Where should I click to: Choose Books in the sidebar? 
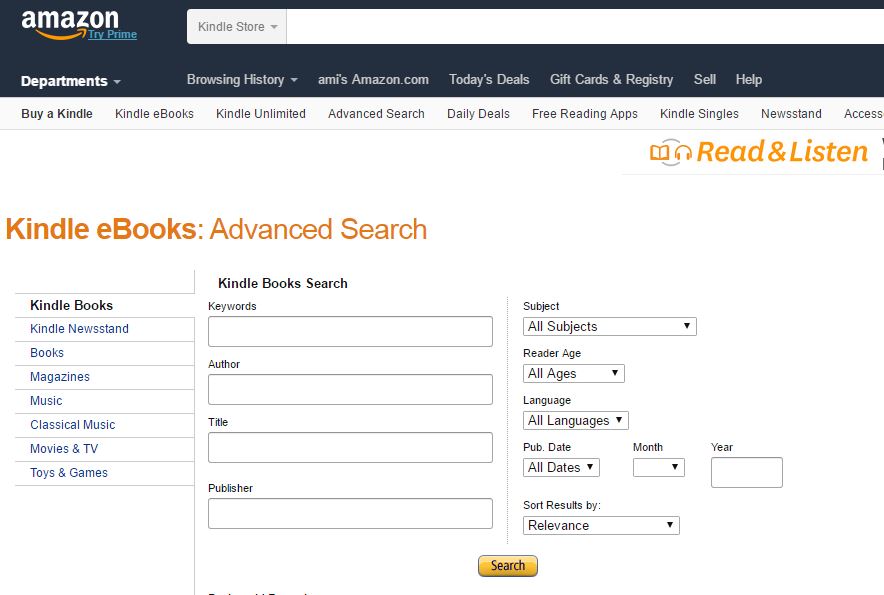[x=47, y=352]
